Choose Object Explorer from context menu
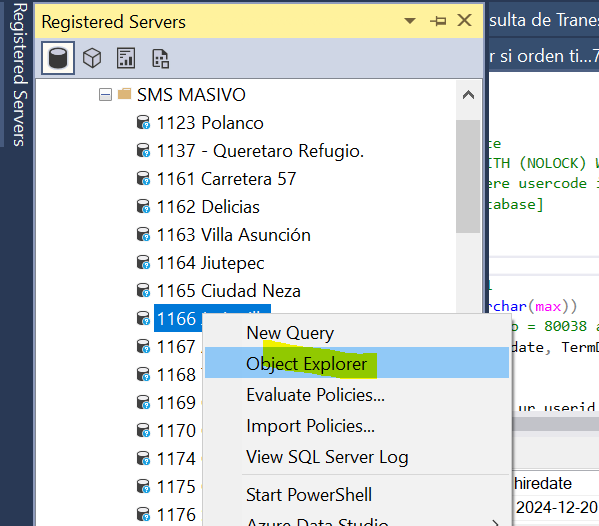Image resolution: width=599 pixels, height=526 pixels. click(x=357, y=363)
